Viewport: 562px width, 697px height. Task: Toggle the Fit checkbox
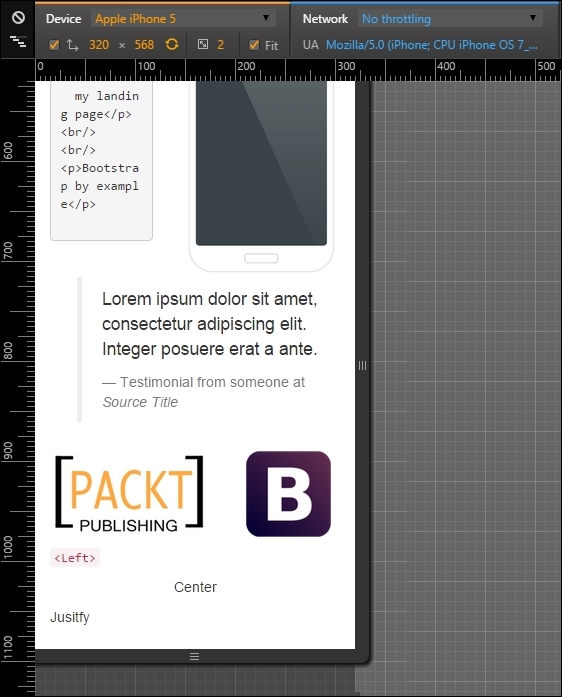[x=254, y=45]
